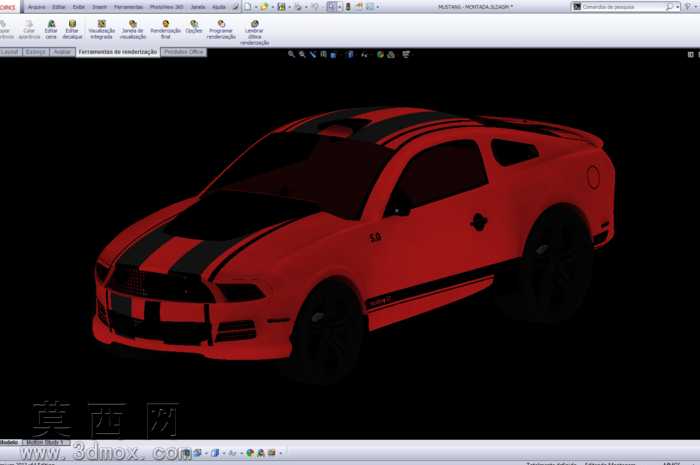Click Display style icon in view toolbar
Image resolution: width=700 pixels, height=465 pixels.
pyautogui.click(x=350, y=54)
